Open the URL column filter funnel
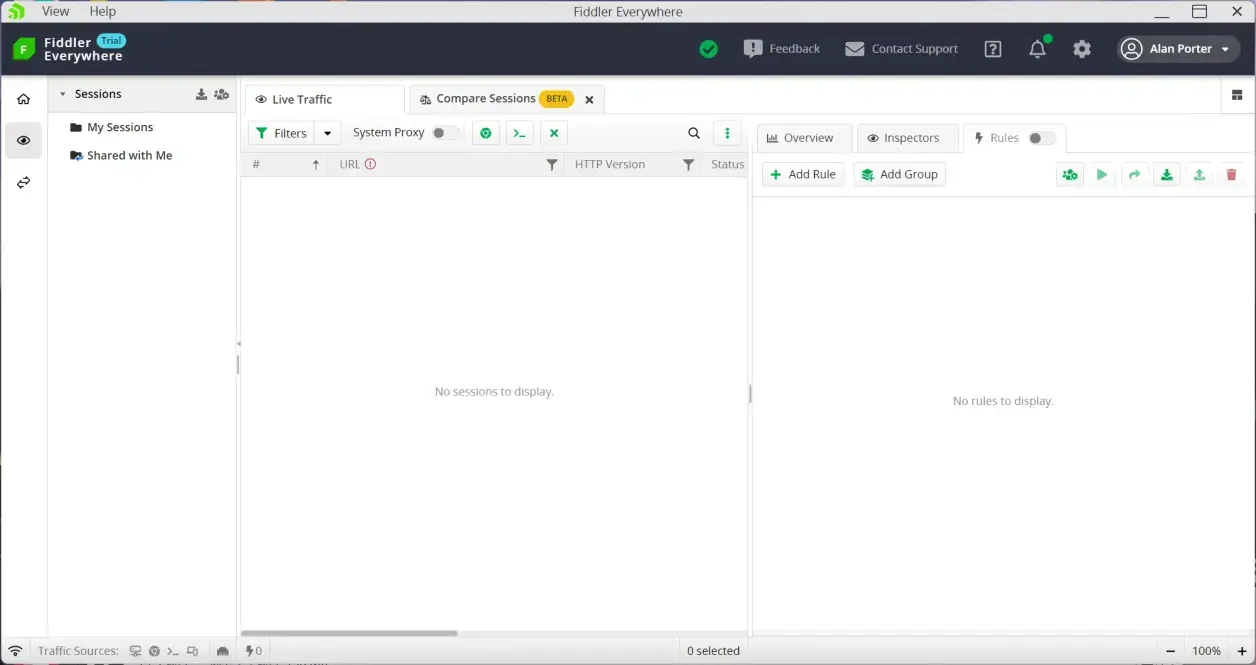The width and height of the screenshot is (1256, 665). coord(552,165)
